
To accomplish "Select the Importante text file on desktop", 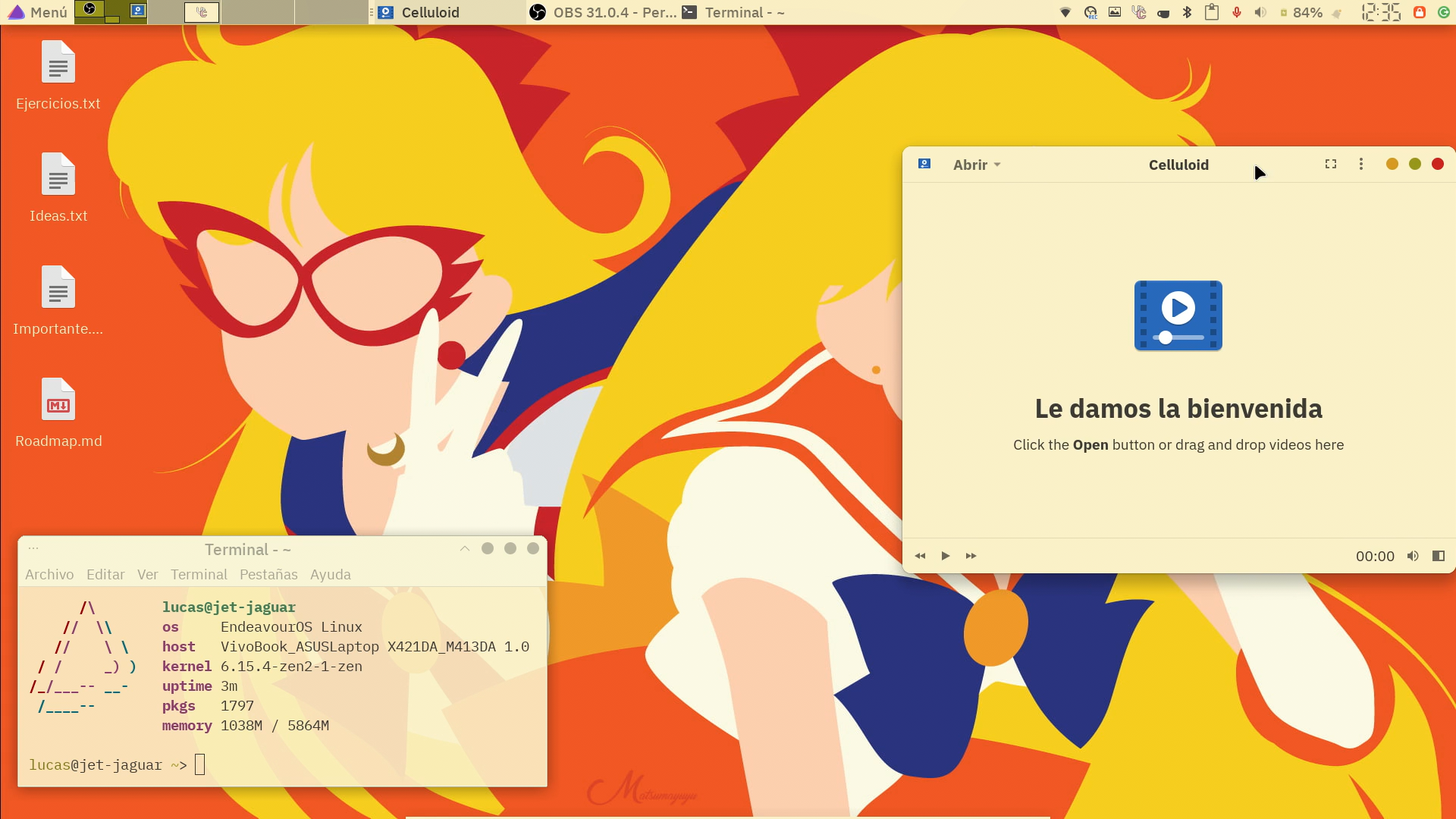I will click(58, 301).
